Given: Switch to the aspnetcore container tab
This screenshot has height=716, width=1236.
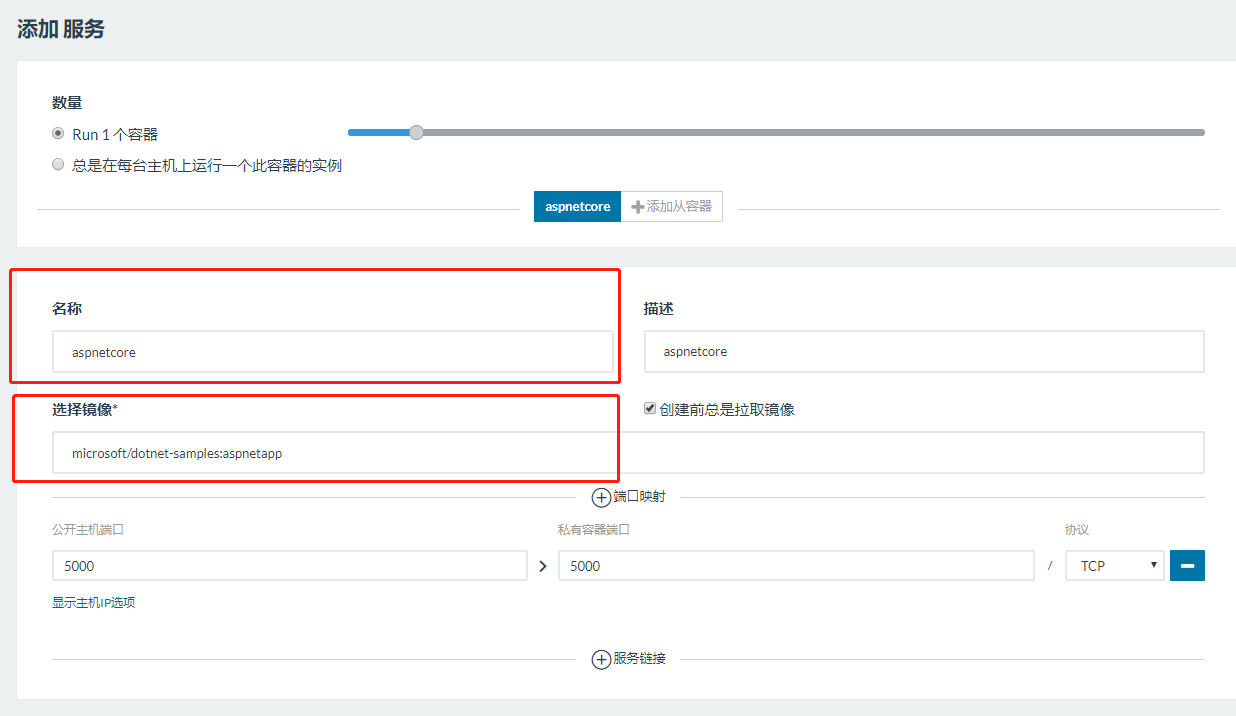Looking at the screenshot, I should (577, 206).
